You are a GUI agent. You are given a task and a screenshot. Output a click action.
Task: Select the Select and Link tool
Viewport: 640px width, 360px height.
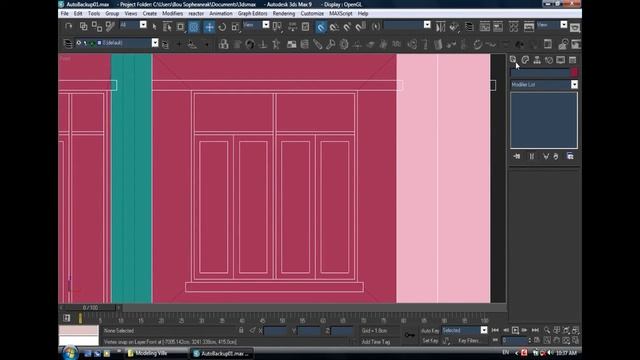click(x=84, y=27)
